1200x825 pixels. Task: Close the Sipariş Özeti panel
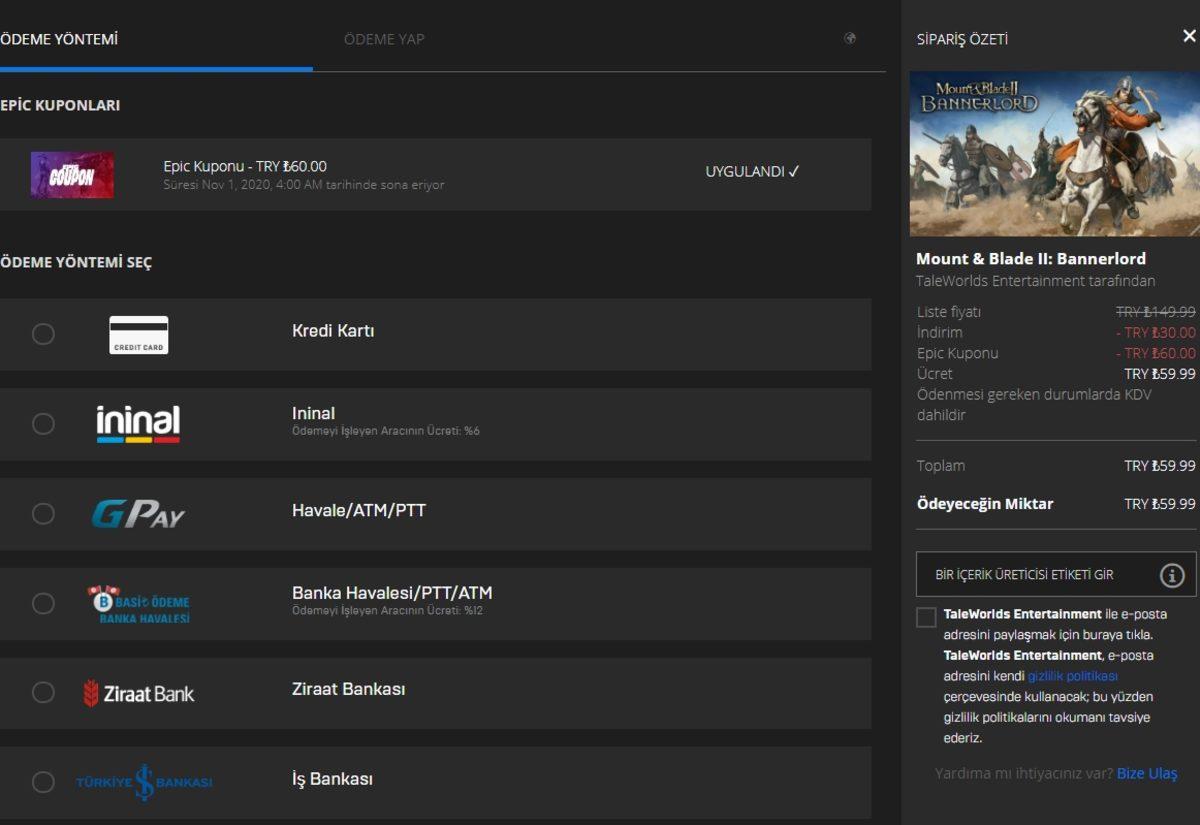(x=1189, y=35)
